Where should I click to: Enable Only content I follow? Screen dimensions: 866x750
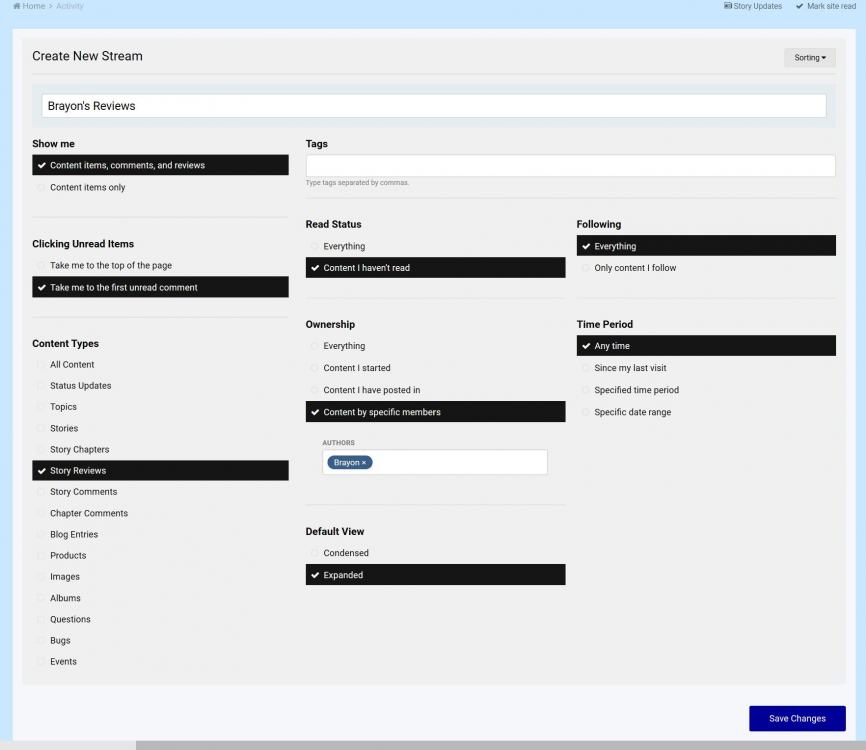point(635,268)
